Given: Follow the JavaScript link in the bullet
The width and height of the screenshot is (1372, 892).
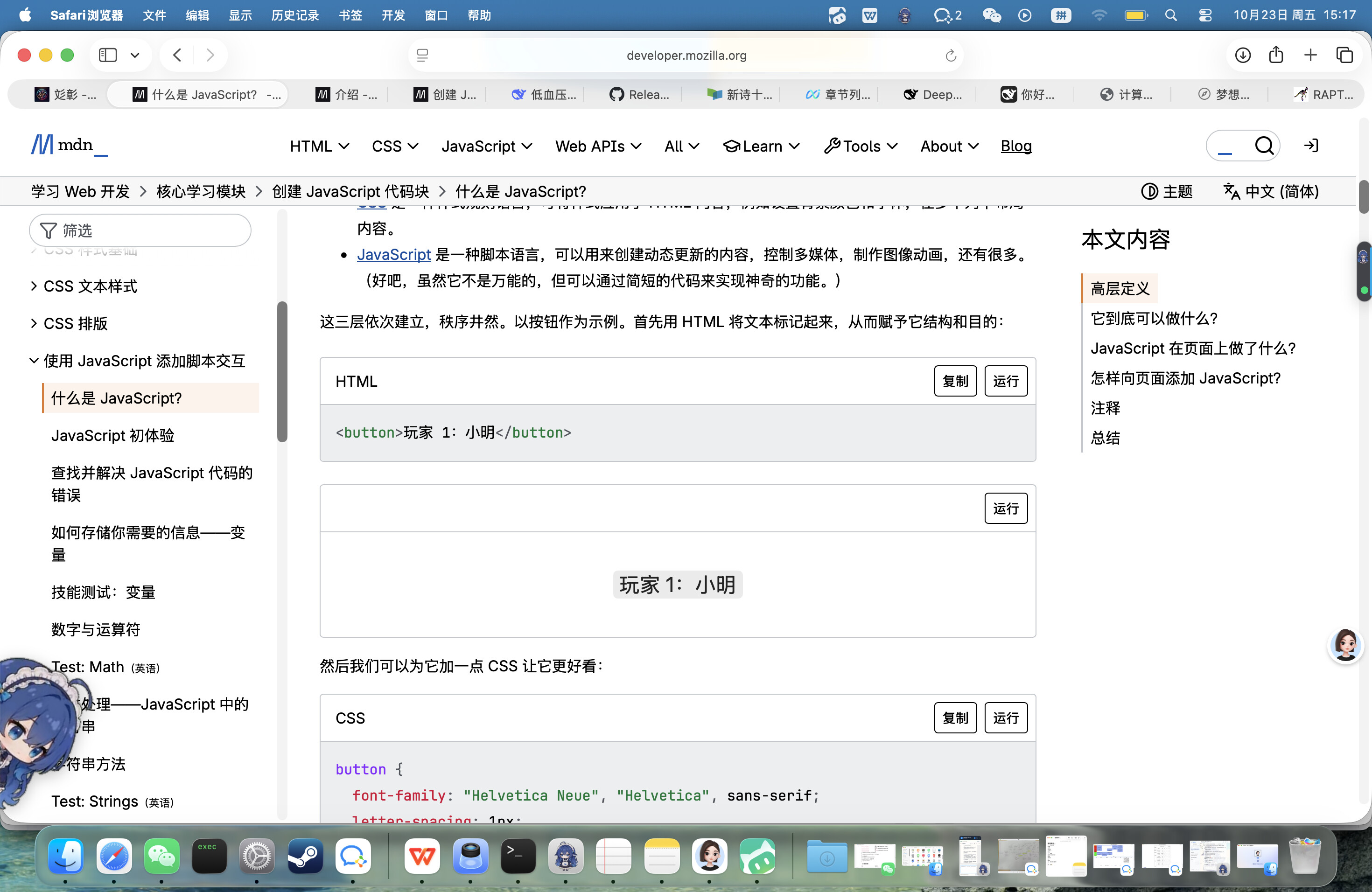Looking at the screenshot, I should click(394, 254).
